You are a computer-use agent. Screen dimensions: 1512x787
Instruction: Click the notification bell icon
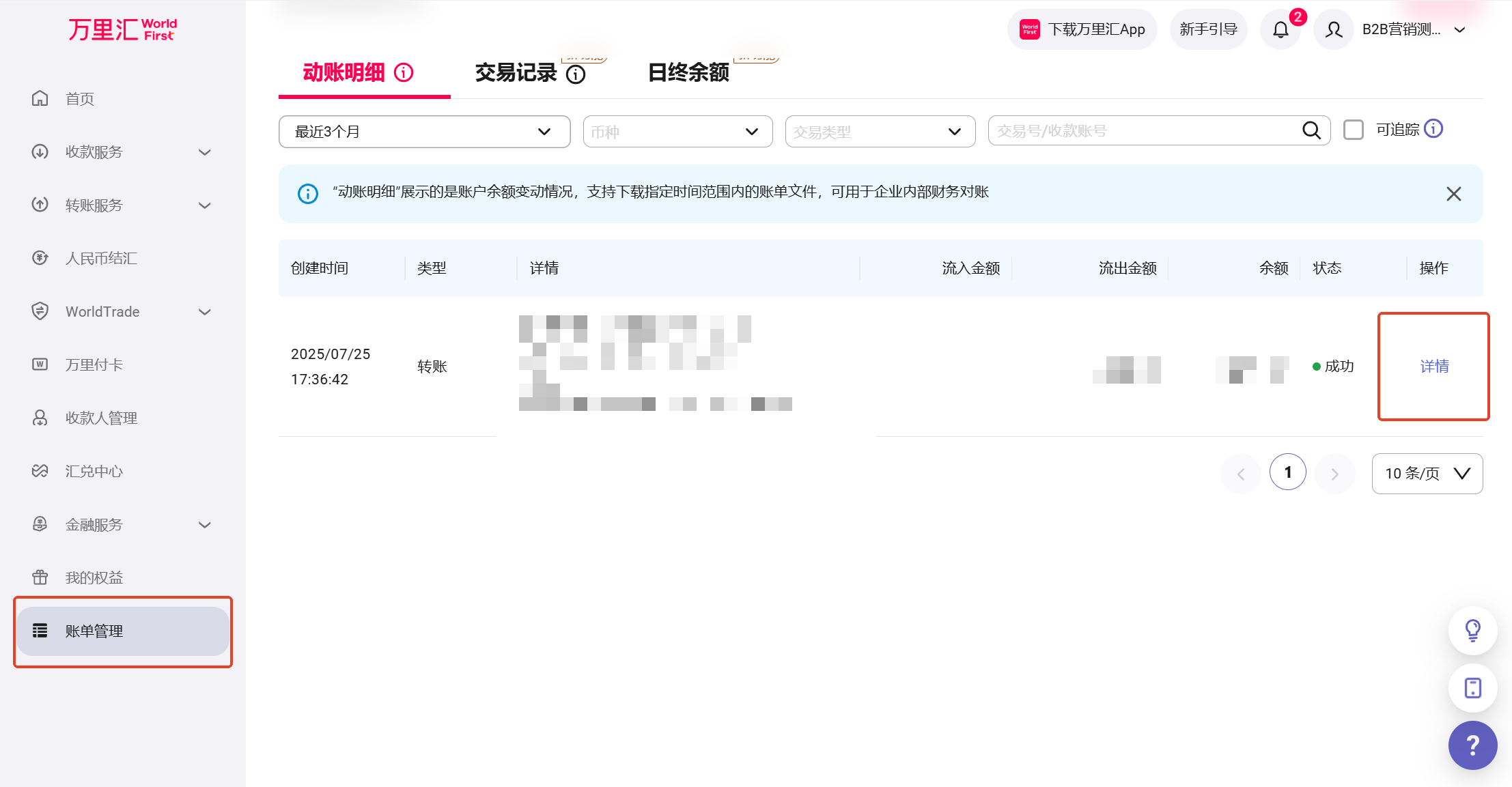tap(1280, 29)
